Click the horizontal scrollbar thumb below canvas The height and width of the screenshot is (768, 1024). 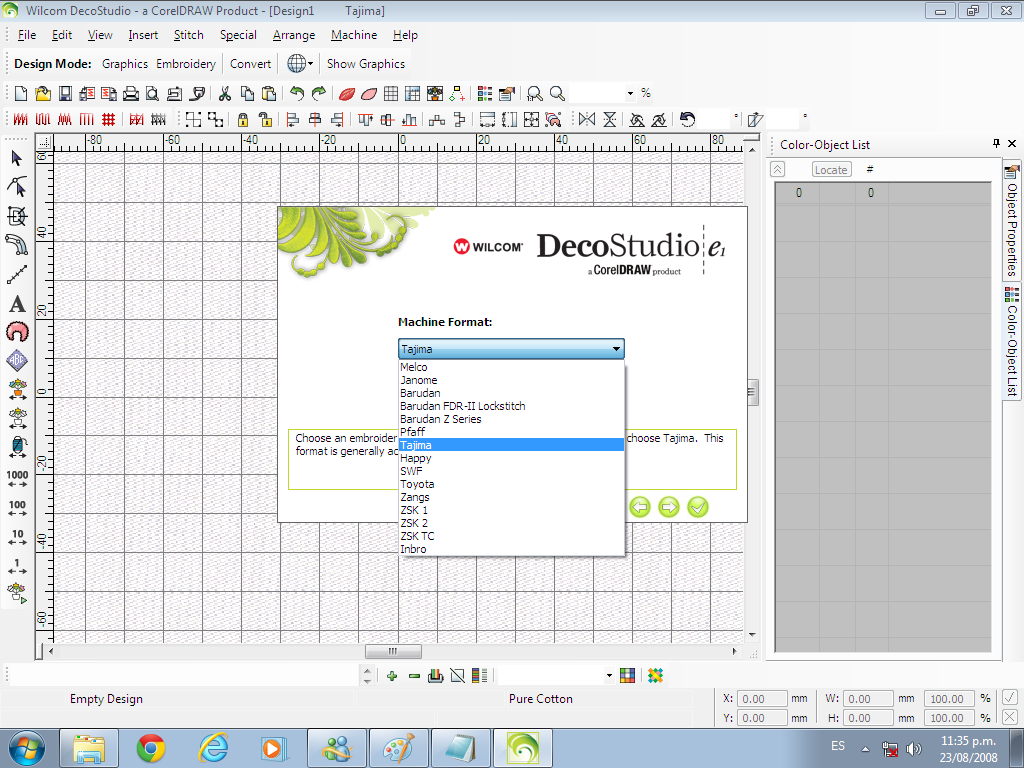click(x=393, y=651)
